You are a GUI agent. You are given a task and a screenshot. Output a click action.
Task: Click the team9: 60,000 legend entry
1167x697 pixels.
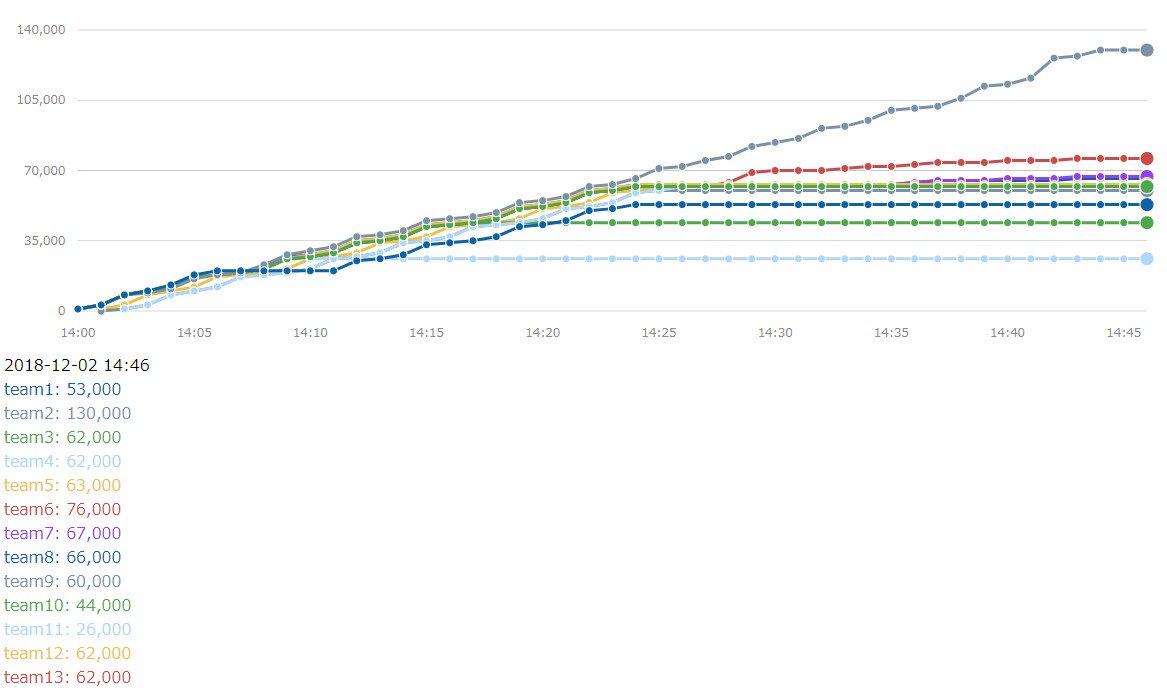pos(63,581)
